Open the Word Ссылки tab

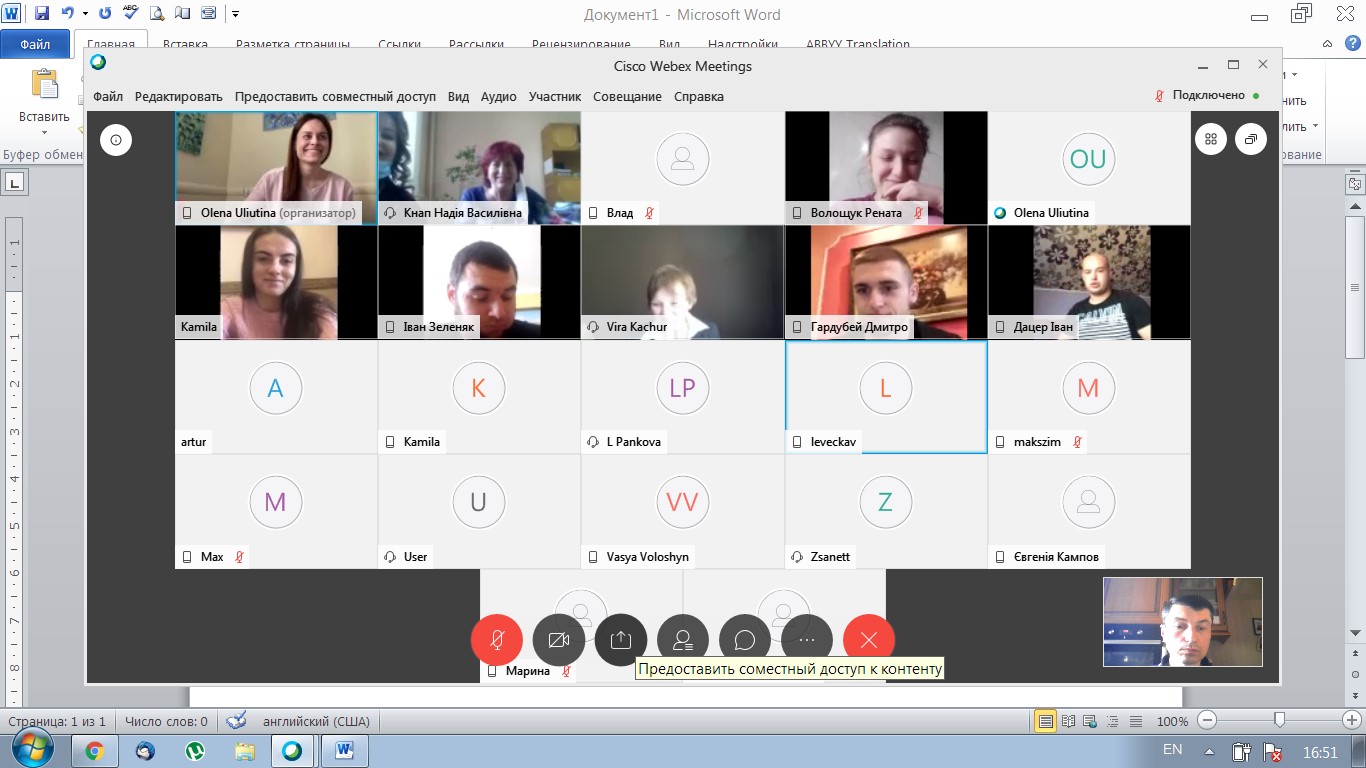click(x=399, y=44)
